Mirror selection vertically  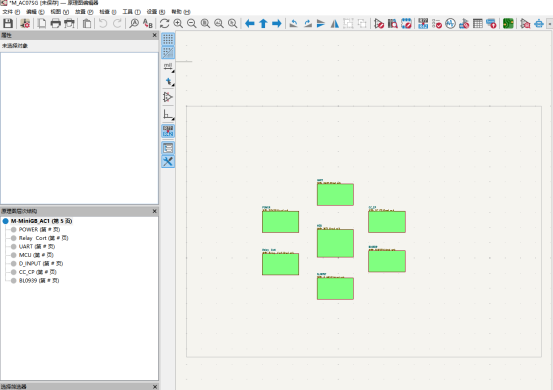tap(321, 24)
